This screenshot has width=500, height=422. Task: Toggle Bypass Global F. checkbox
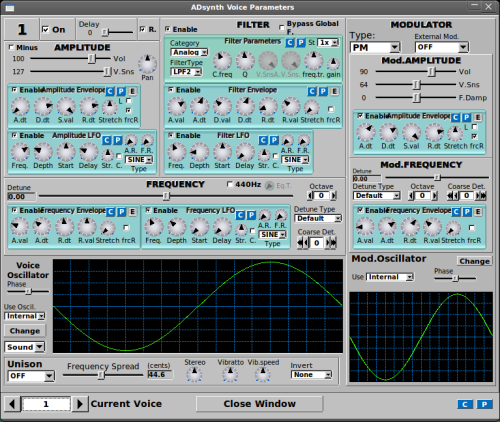coord(282,27)
